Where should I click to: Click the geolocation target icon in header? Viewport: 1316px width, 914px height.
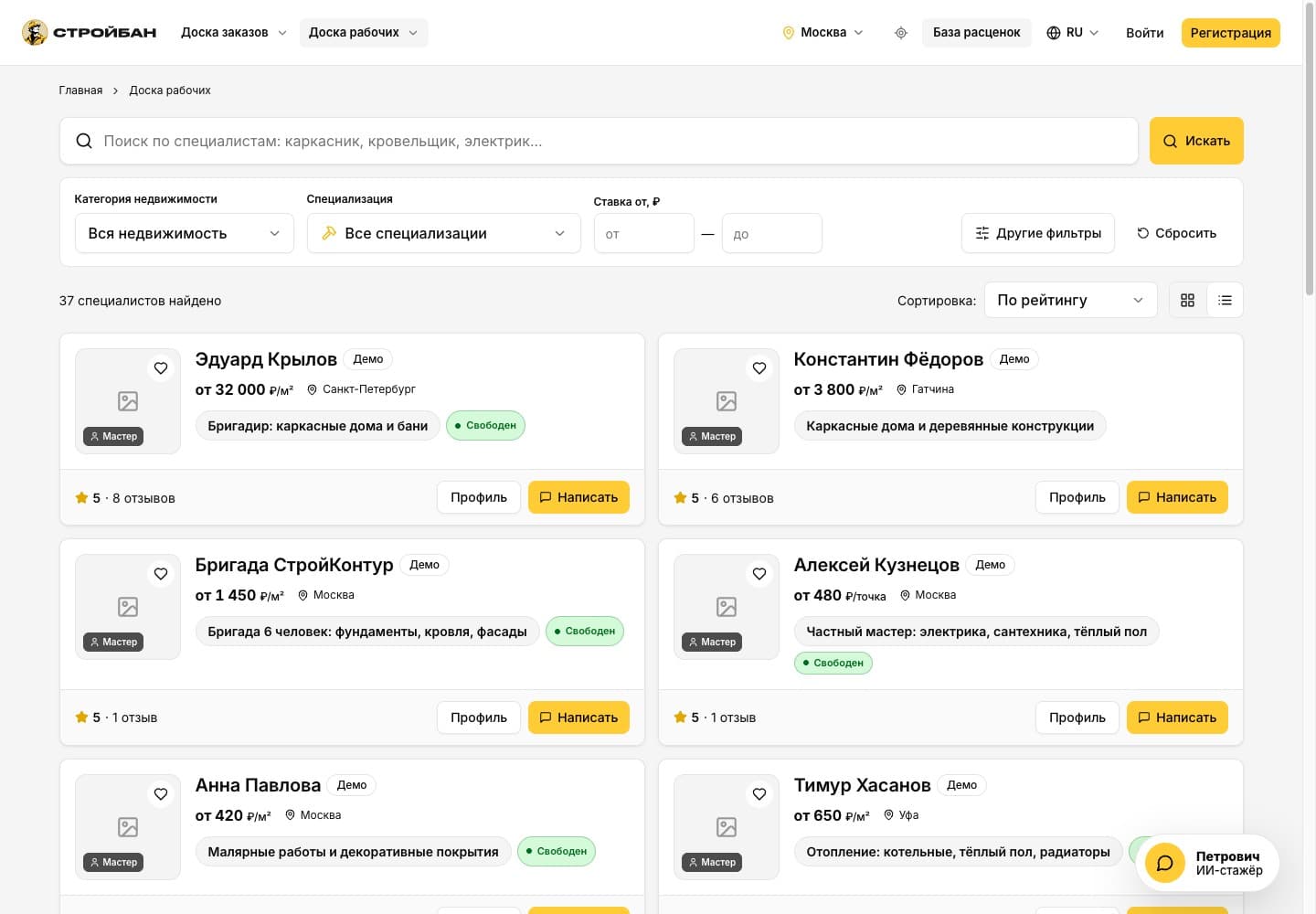[x=901, y=33]
